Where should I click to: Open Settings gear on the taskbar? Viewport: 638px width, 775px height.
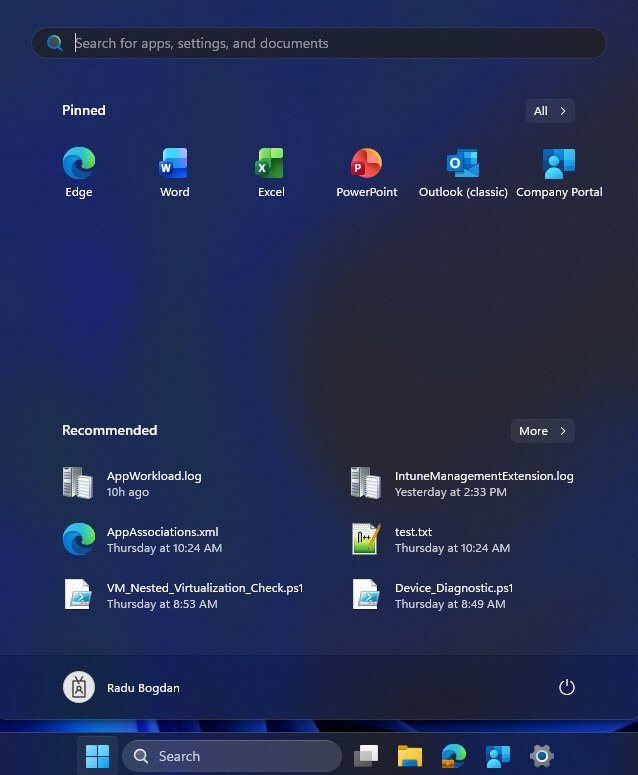[542, 756]
